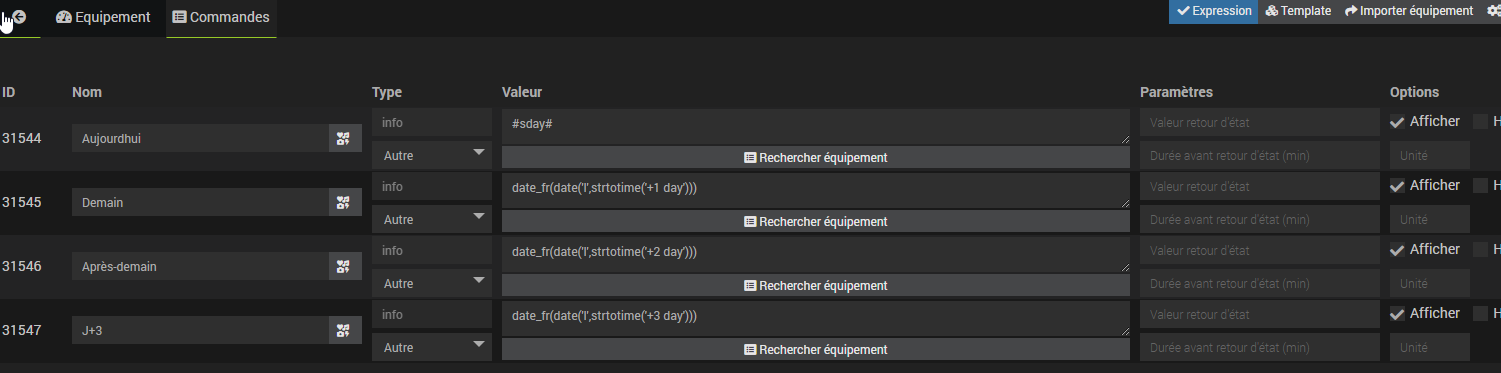Toggle Afficher checkbox for Demain row
The image size is (1501, 373).
pyautogui.click(x=1398, y=186)
